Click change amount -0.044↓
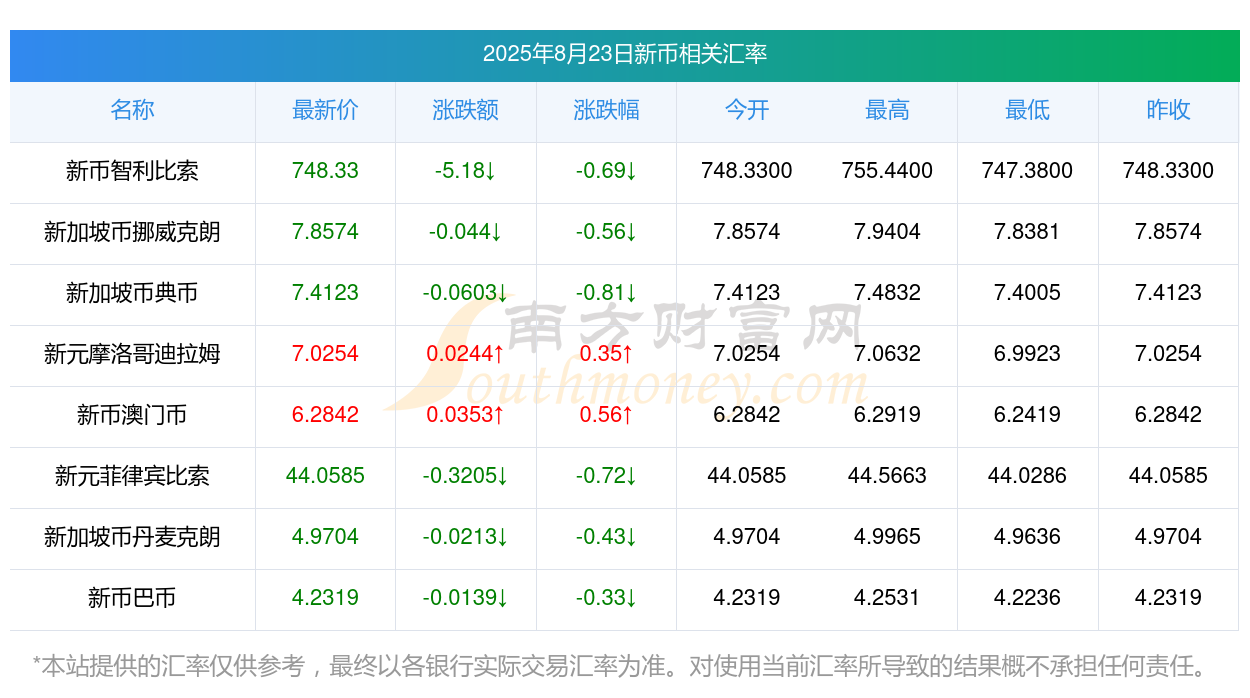The height and width of the screenshot is (698, 1250). tap(466, 232)
